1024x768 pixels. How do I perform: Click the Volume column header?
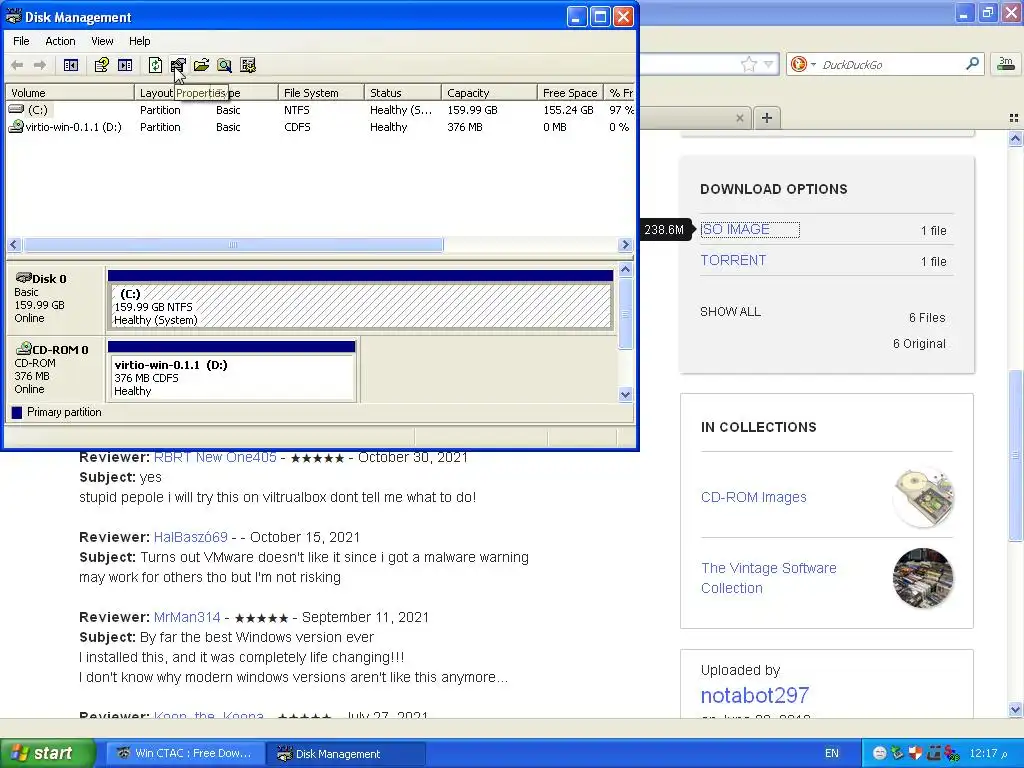click(70, 93)
